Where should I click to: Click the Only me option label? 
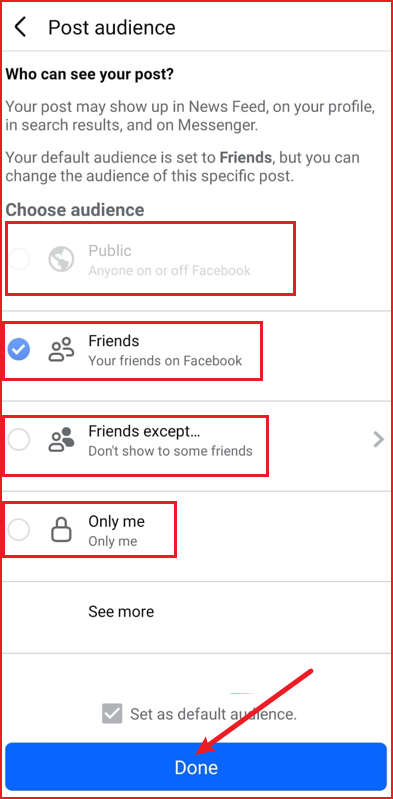[116, 521]
